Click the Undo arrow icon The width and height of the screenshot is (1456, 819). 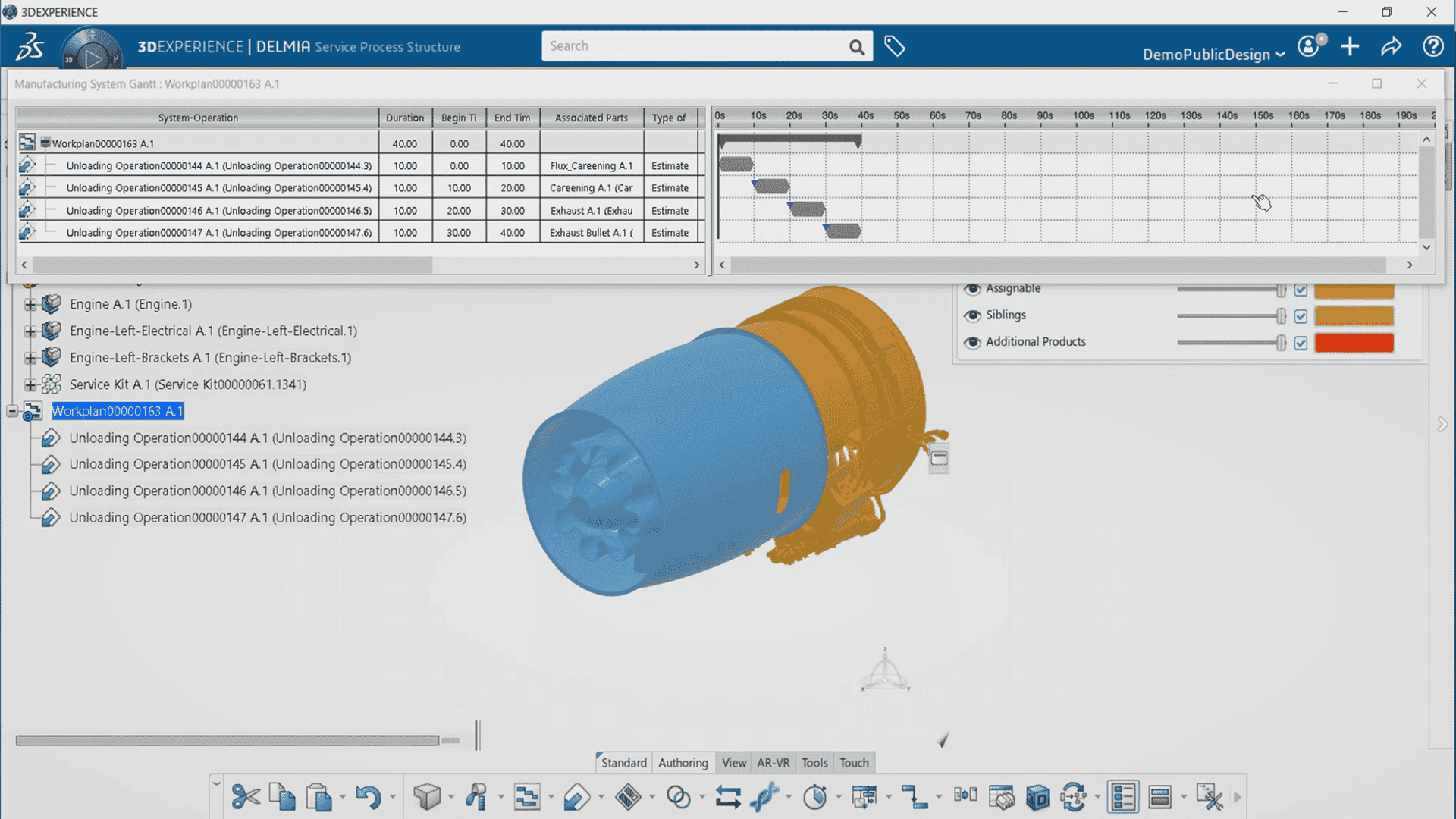[369, 797]
